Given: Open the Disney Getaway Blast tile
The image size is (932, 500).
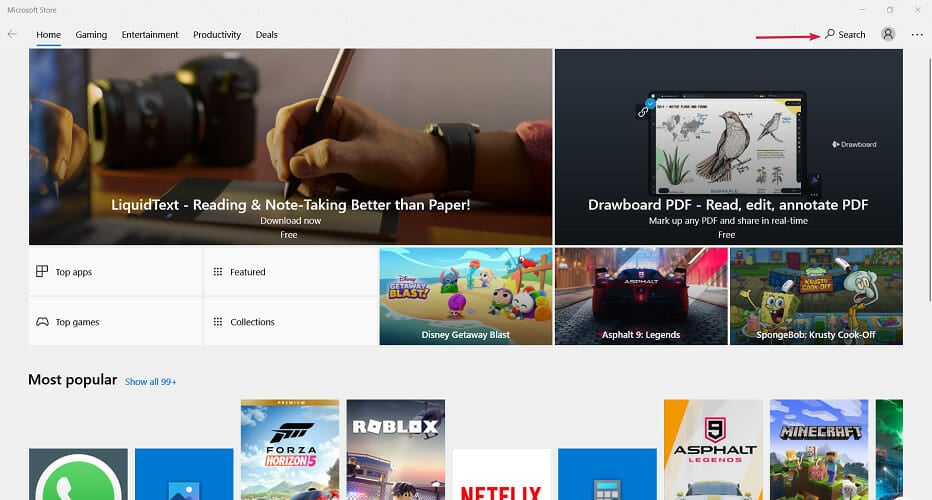Looking at the screenshot, I should [x=466, y=296].
